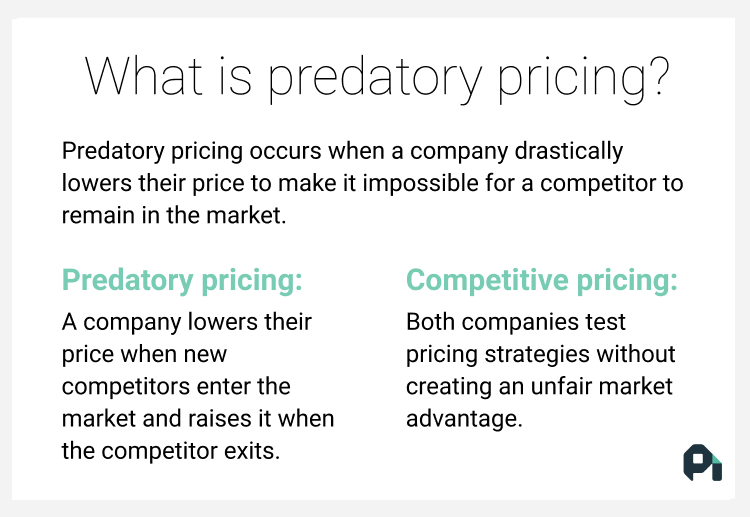Click the word 'competitor' in second definition line
Viewport: 750px width, 517px height.
click(x=598, y=184)
